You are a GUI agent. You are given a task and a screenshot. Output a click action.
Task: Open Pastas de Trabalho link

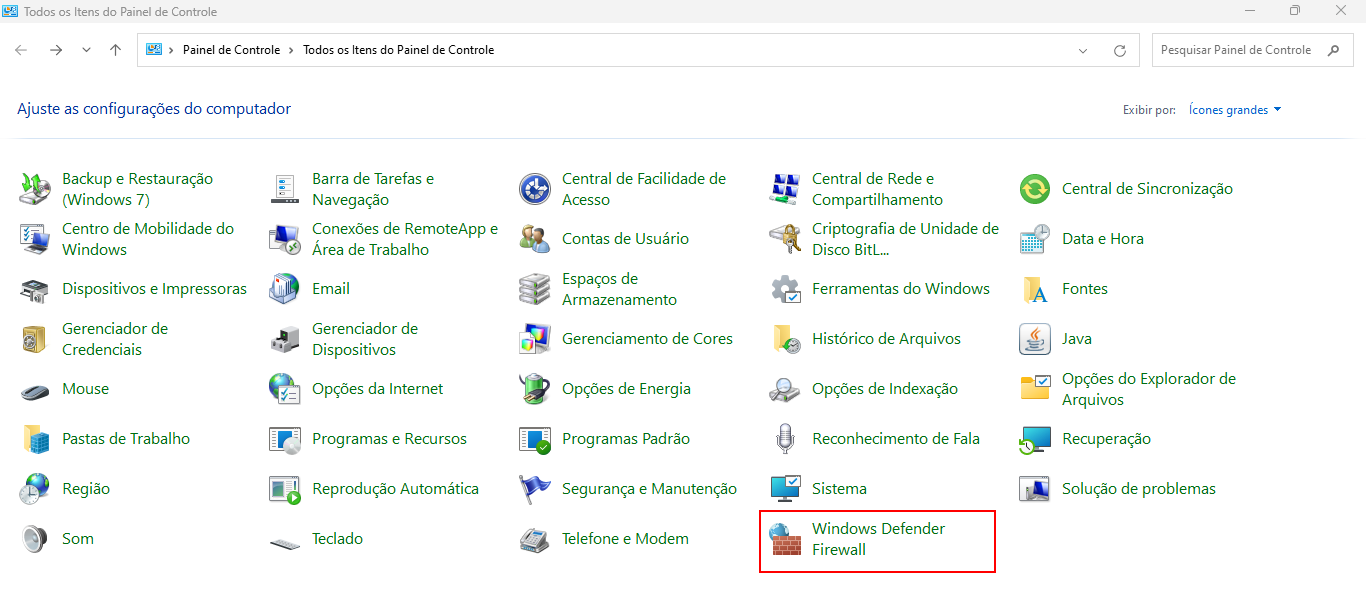click(126, 439)
